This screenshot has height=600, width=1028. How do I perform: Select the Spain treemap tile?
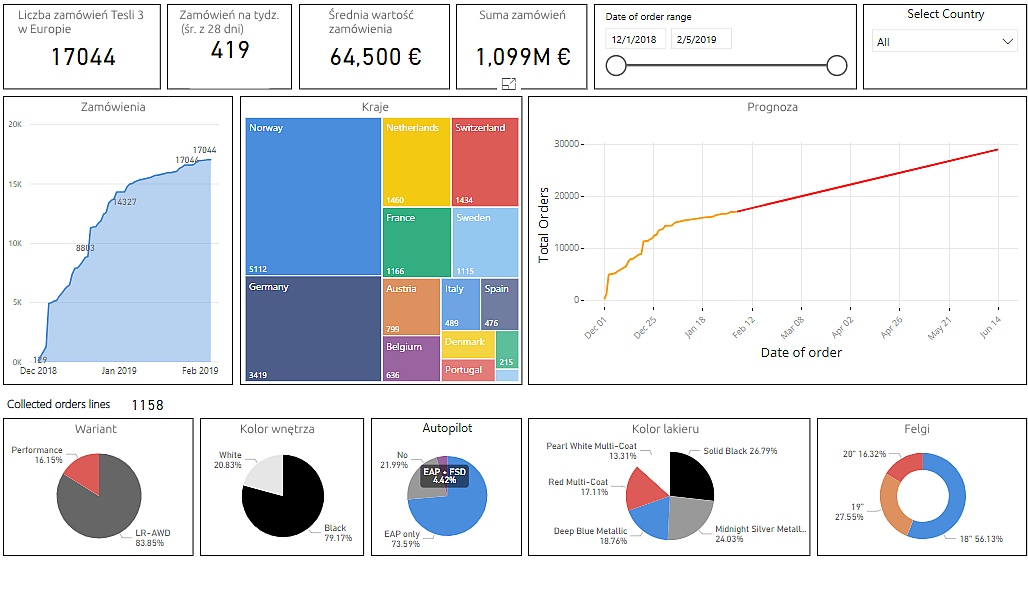(500, 304)
